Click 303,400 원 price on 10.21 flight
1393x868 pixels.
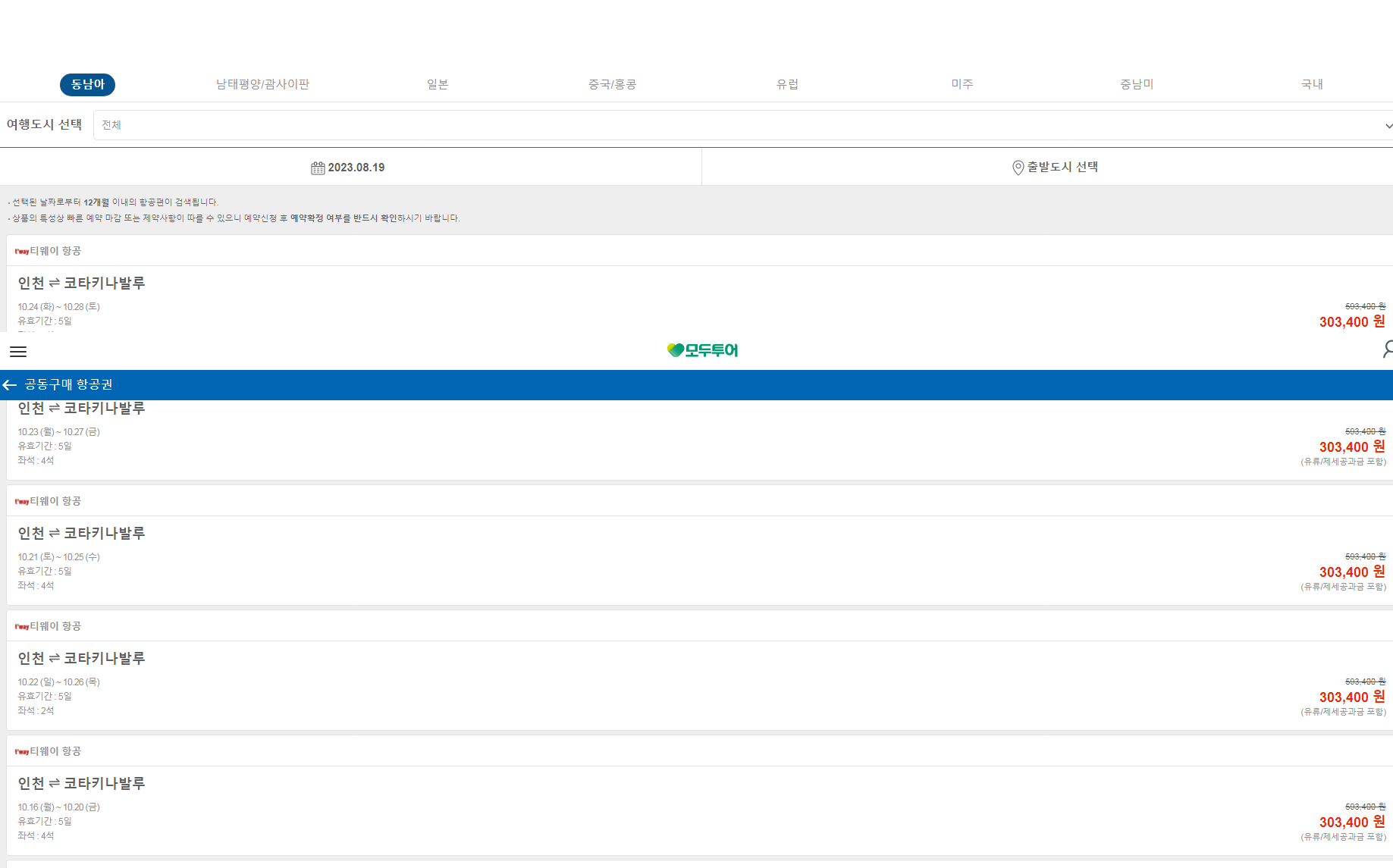1352,572
